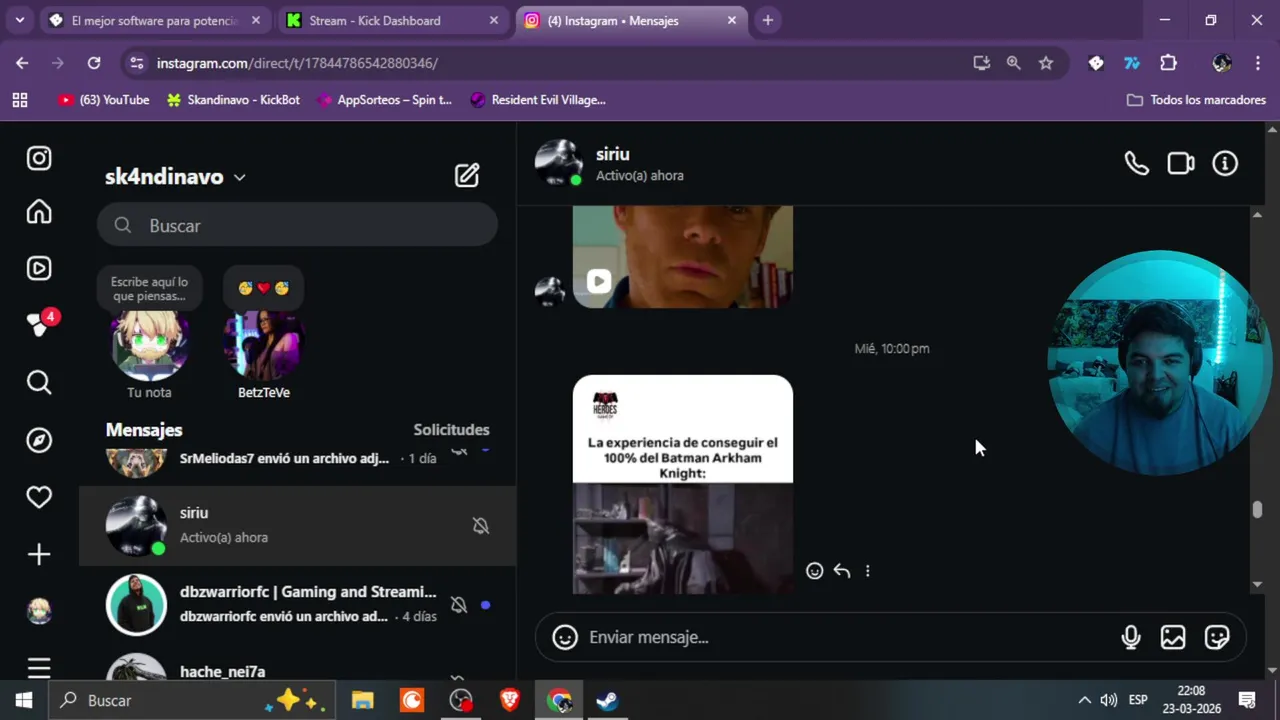This screenshot has width=1280, height=720.
Task: Open Chrome tab search dropdown arrow
Action: pyautogui.click(x=19, y=20)
